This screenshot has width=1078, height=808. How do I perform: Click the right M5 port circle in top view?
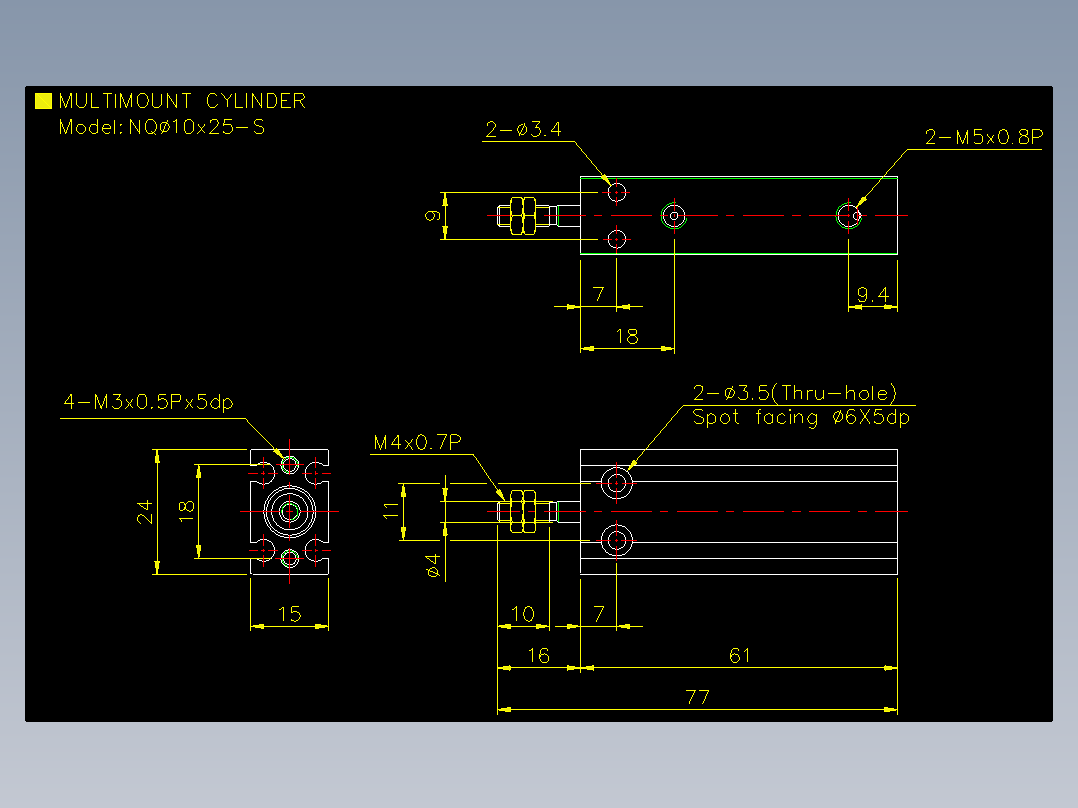click(x=849, y=215)
